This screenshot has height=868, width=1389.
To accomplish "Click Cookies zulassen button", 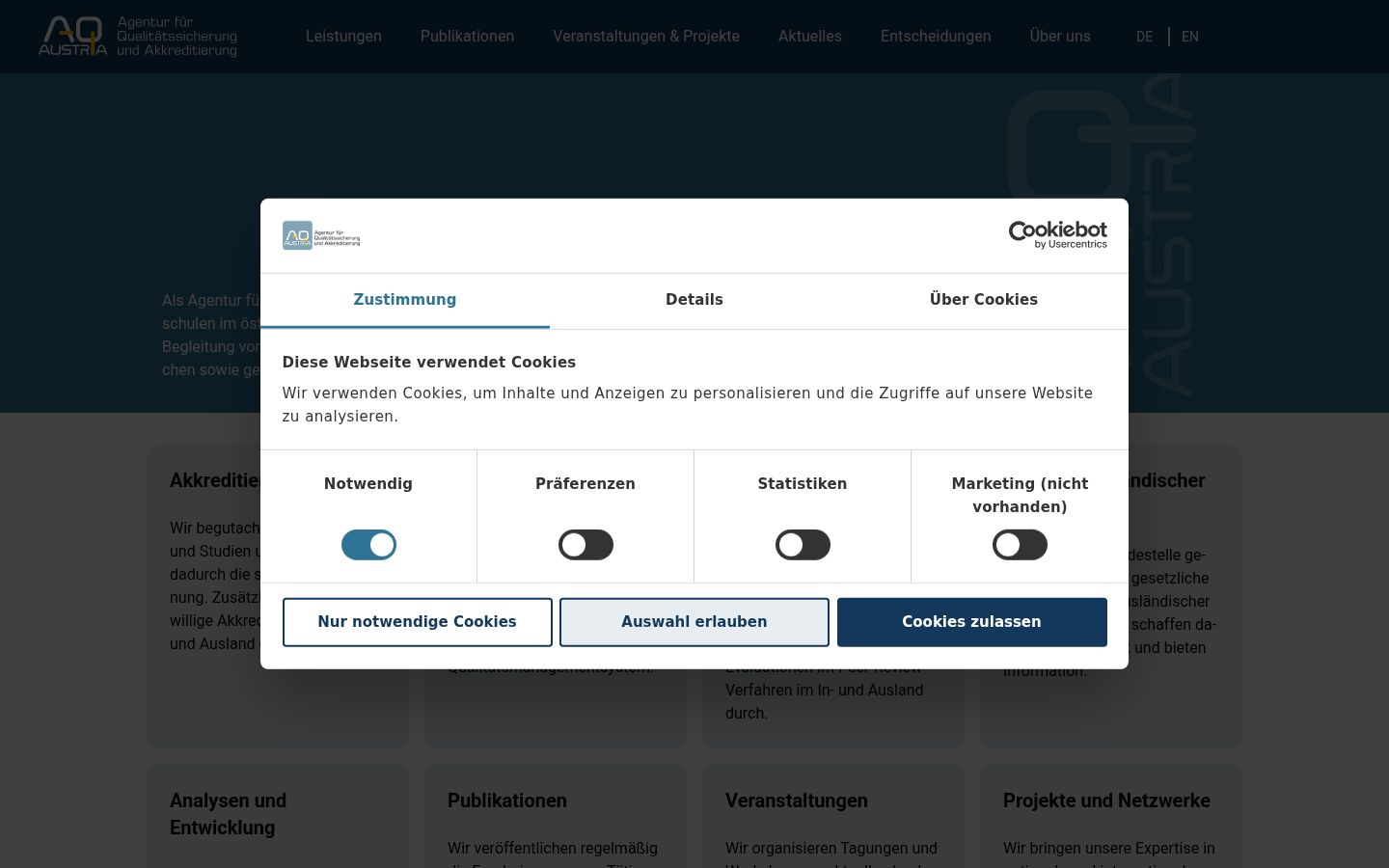I will (x=972, y=622).
